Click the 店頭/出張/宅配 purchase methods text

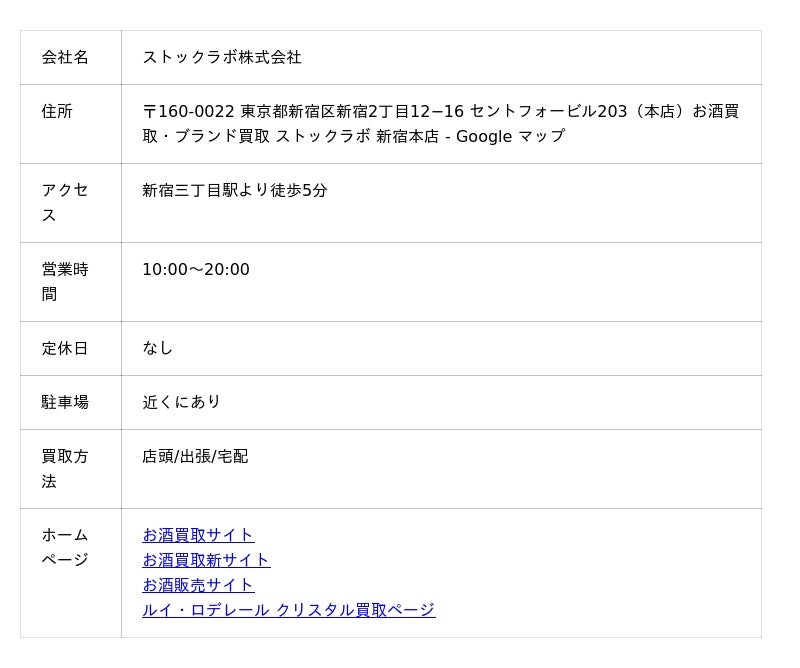(x=195, y=457)
